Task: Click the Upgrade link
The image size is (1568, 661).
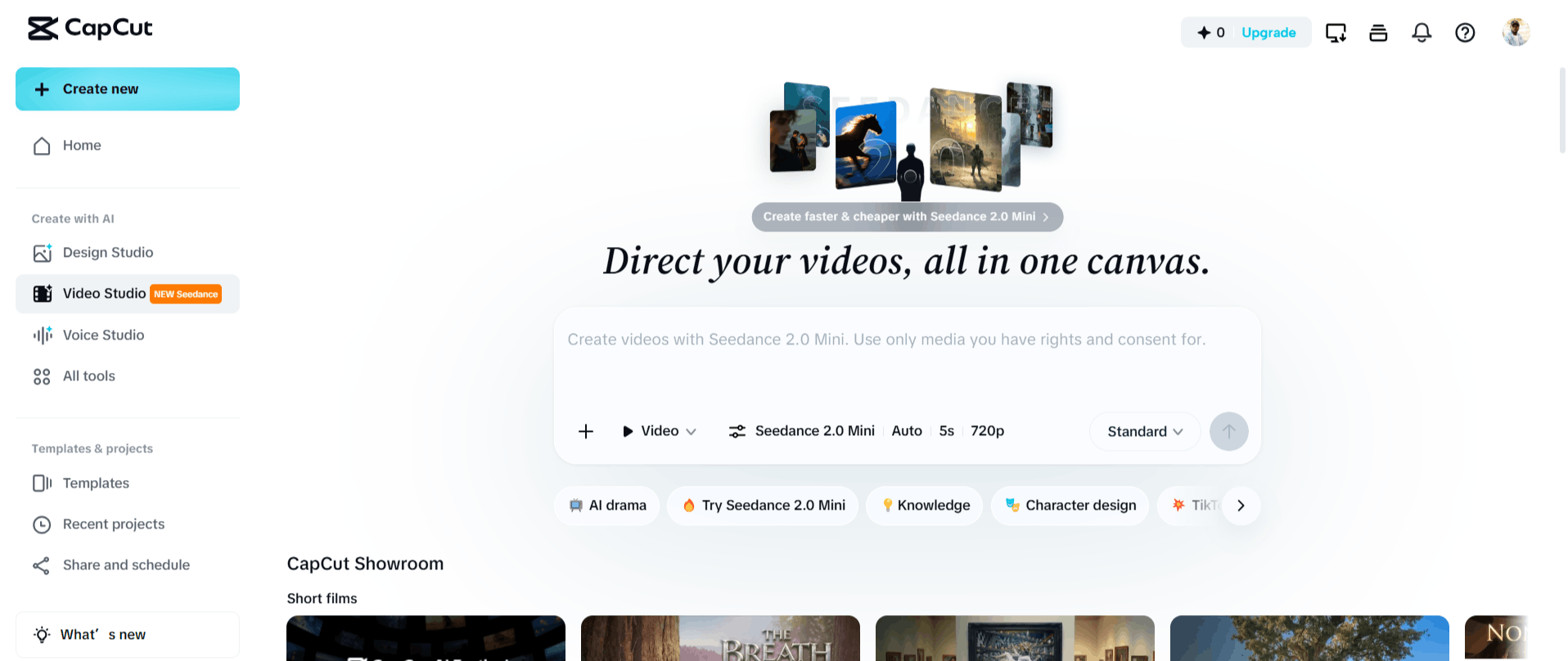Action: click(1268, 33)
